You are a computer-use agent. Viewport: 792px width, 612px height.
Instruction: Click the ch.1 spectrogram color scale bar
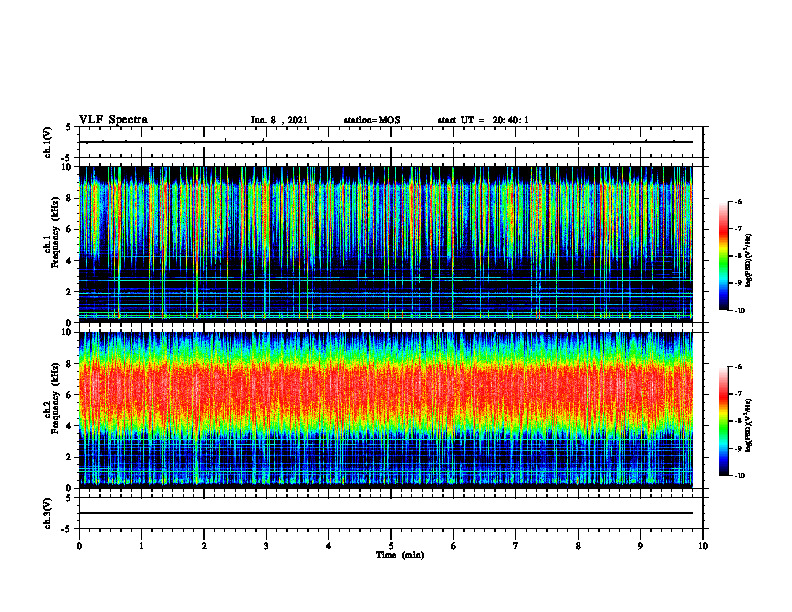(x=723, y=255)
